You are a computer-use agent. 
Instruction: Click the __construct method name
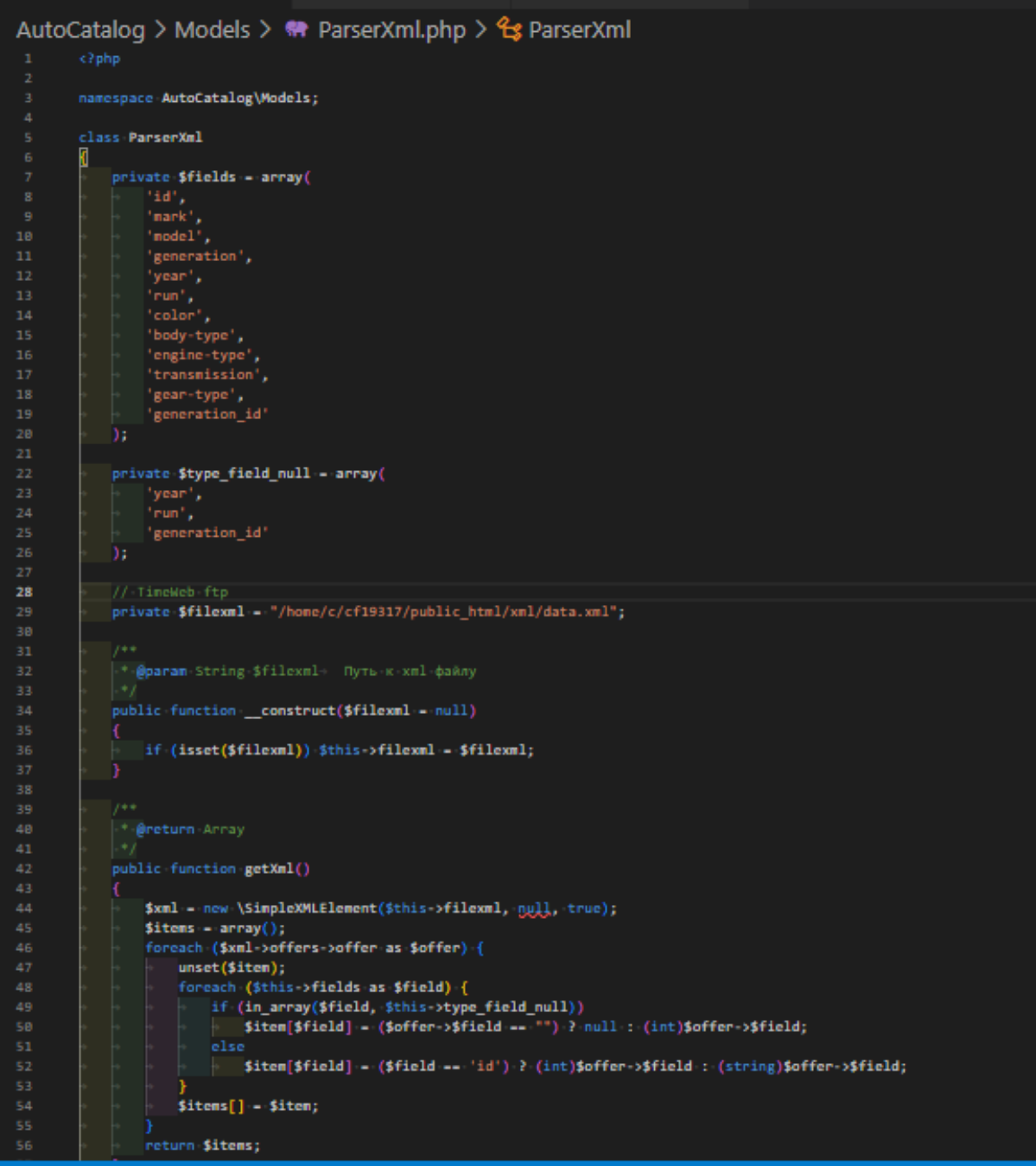pyautogui.click(x=289, y=710)
